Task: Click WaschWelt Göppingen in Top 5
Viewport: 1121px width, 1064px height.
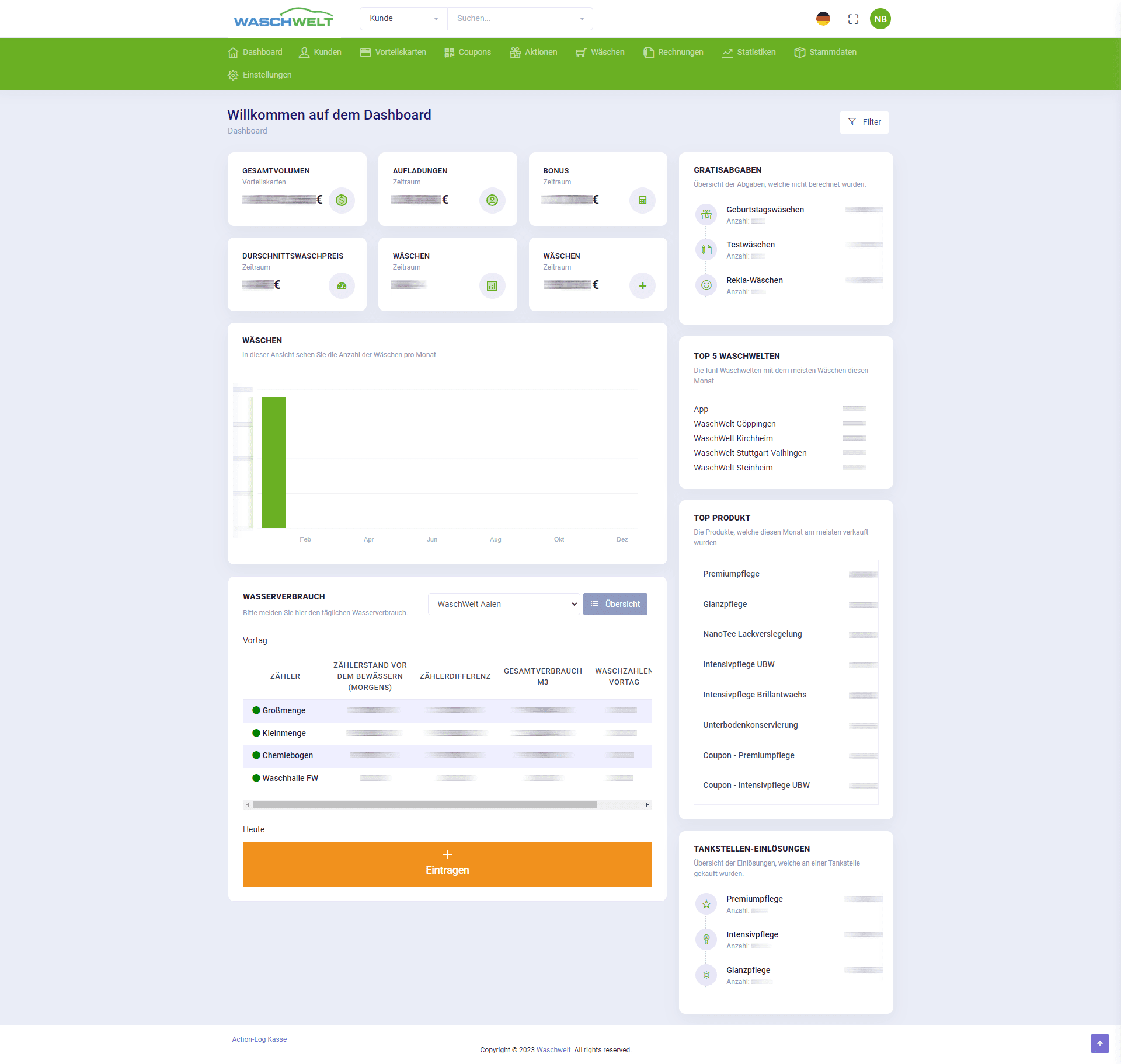Action: click(734, 424)
